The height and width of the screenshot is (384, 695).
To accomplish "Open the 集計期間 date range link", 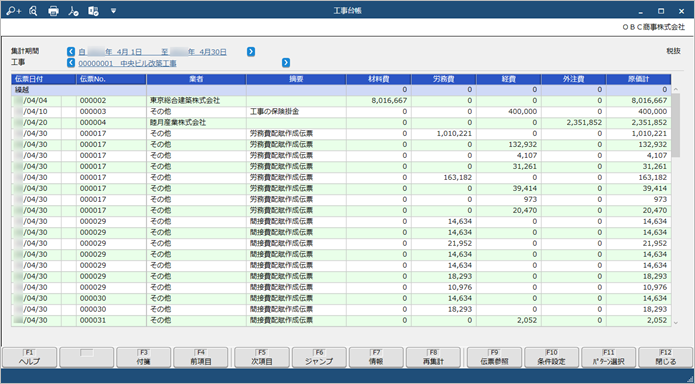I will pyautogui.click(x=153, y=52).
